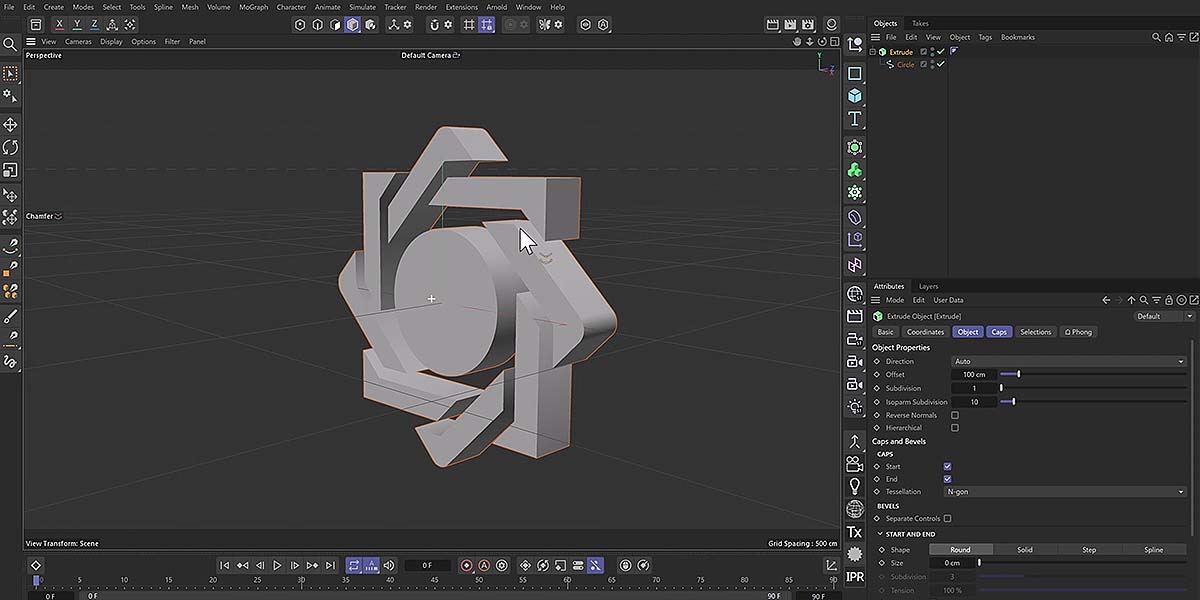Adjust the Offset slider
The height and width of the screenshot is (600, 1200).
coord(1093,374)
